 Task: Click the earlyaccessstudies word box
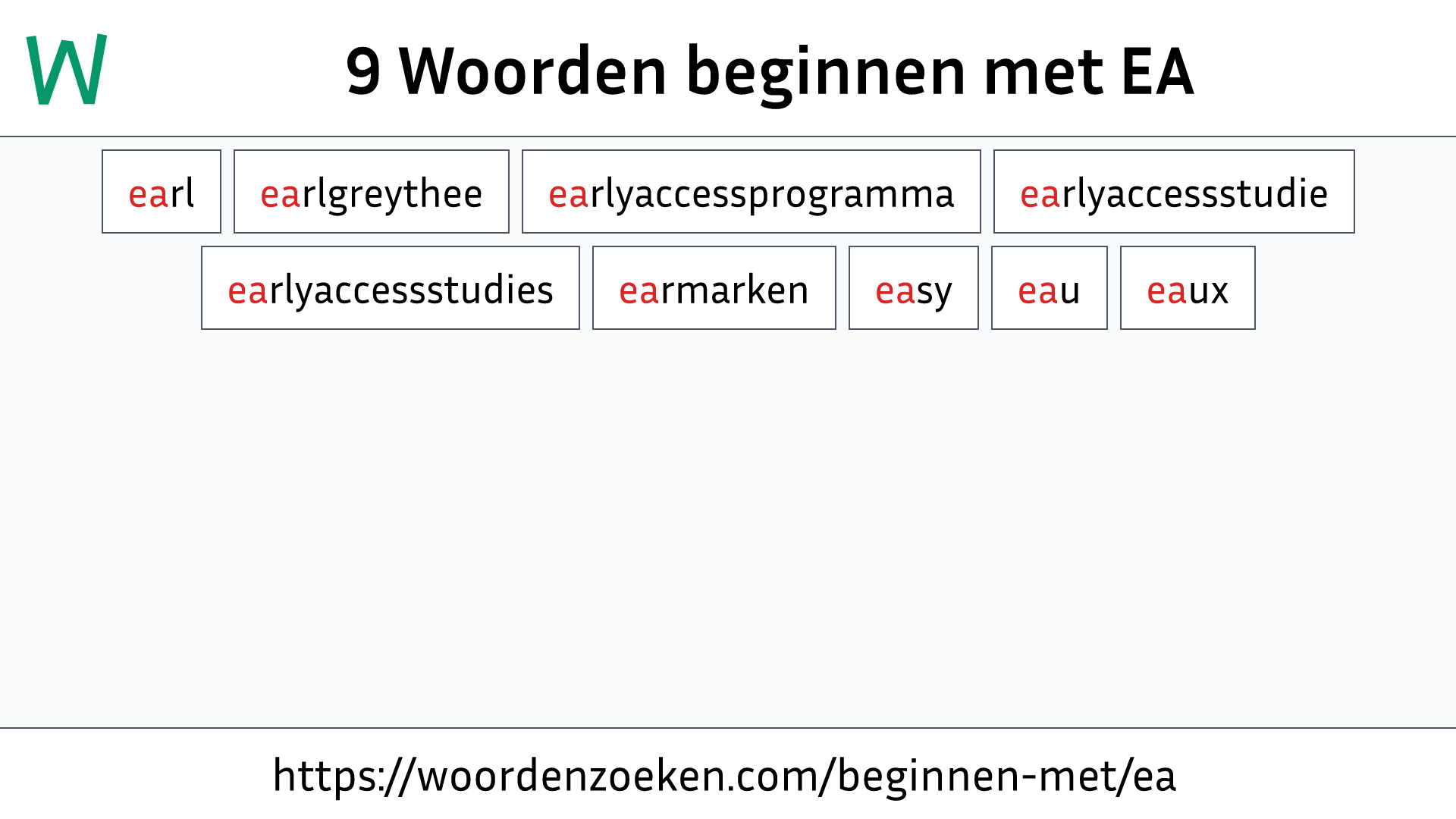[x=390, y=289]
